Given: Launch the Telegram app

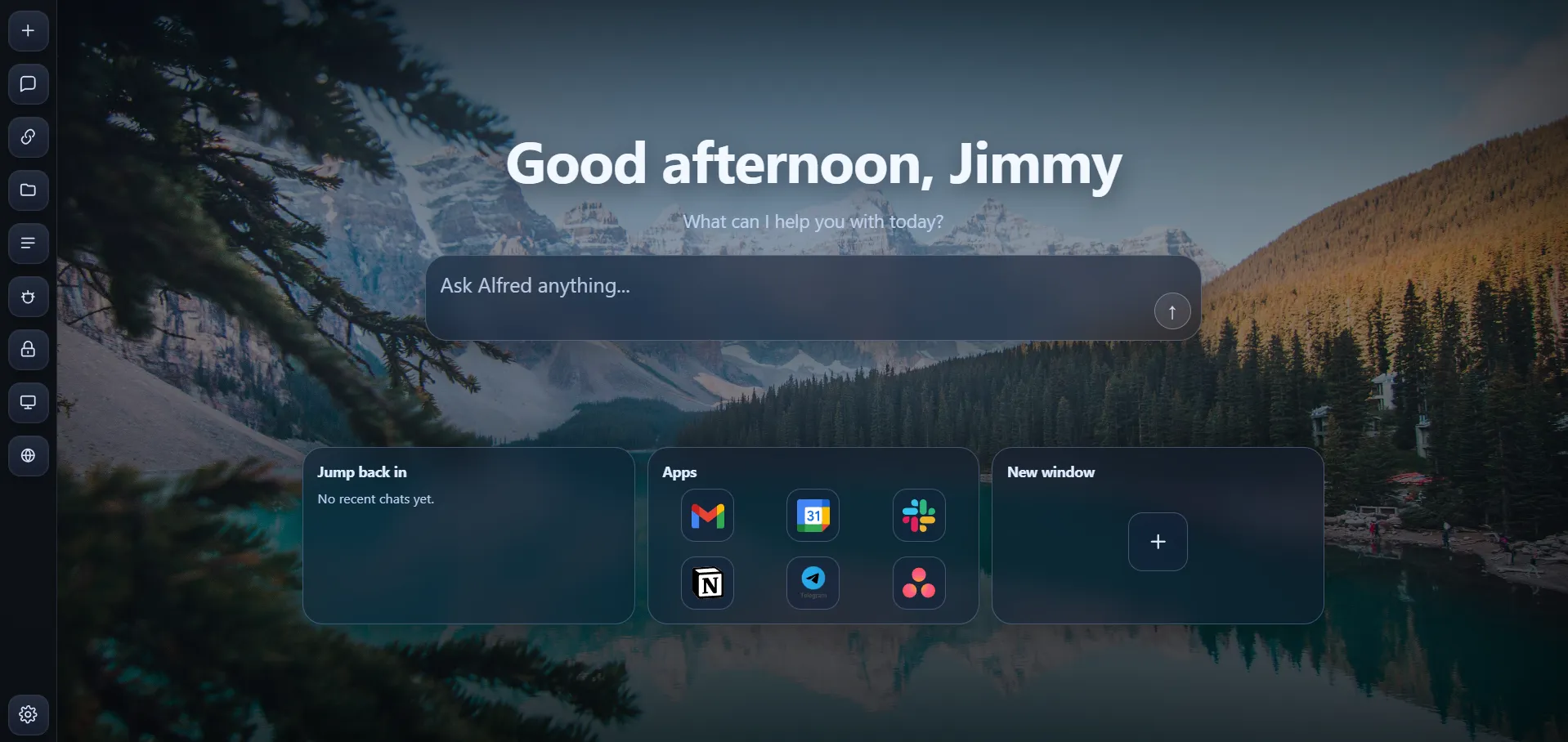Looking at the screenshot, I should [x=813, y=583].
